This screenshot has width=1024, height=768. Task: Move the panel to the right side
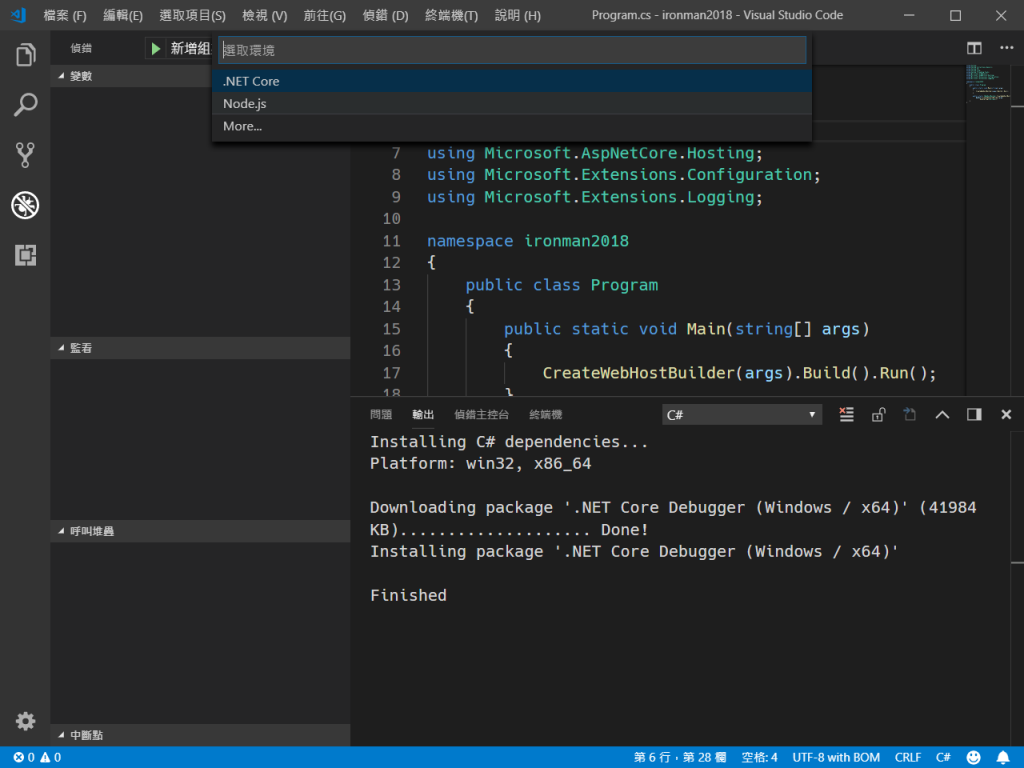(974, 414)
